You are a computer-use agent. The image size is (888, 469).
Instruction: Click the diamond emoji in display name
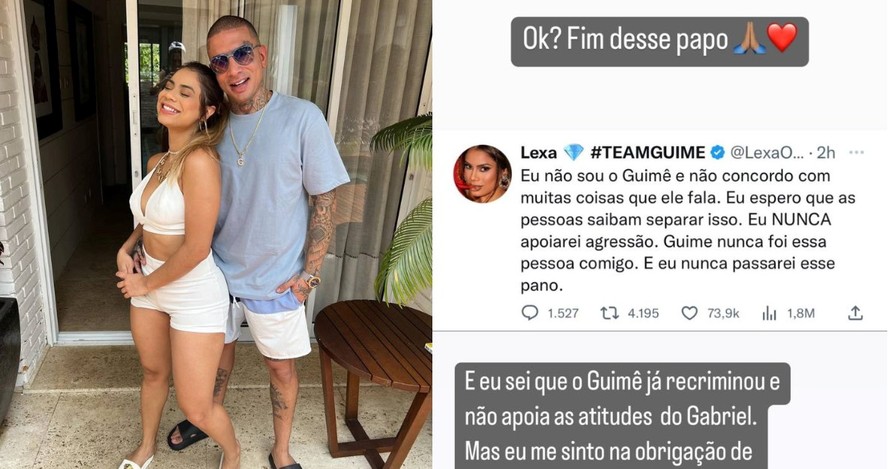click(573, 152)
